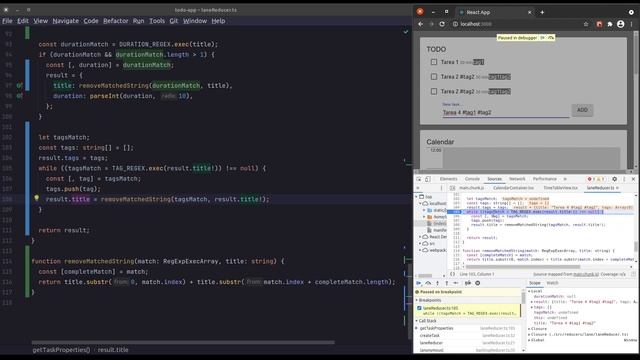Click the IDE editor horizontal scrollbar

coord(183,342)
